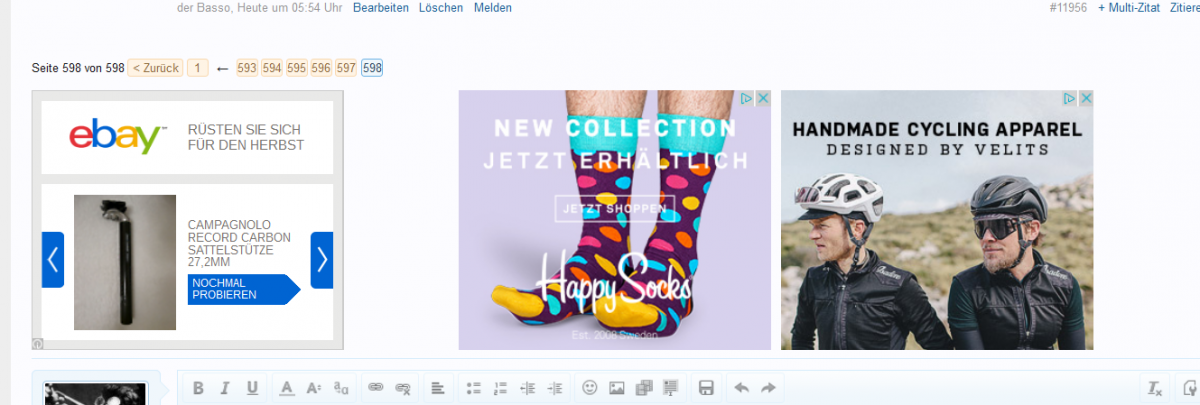Screen dimensions: 1200x405
Task: Go to page 597
Action: [347, 68]
